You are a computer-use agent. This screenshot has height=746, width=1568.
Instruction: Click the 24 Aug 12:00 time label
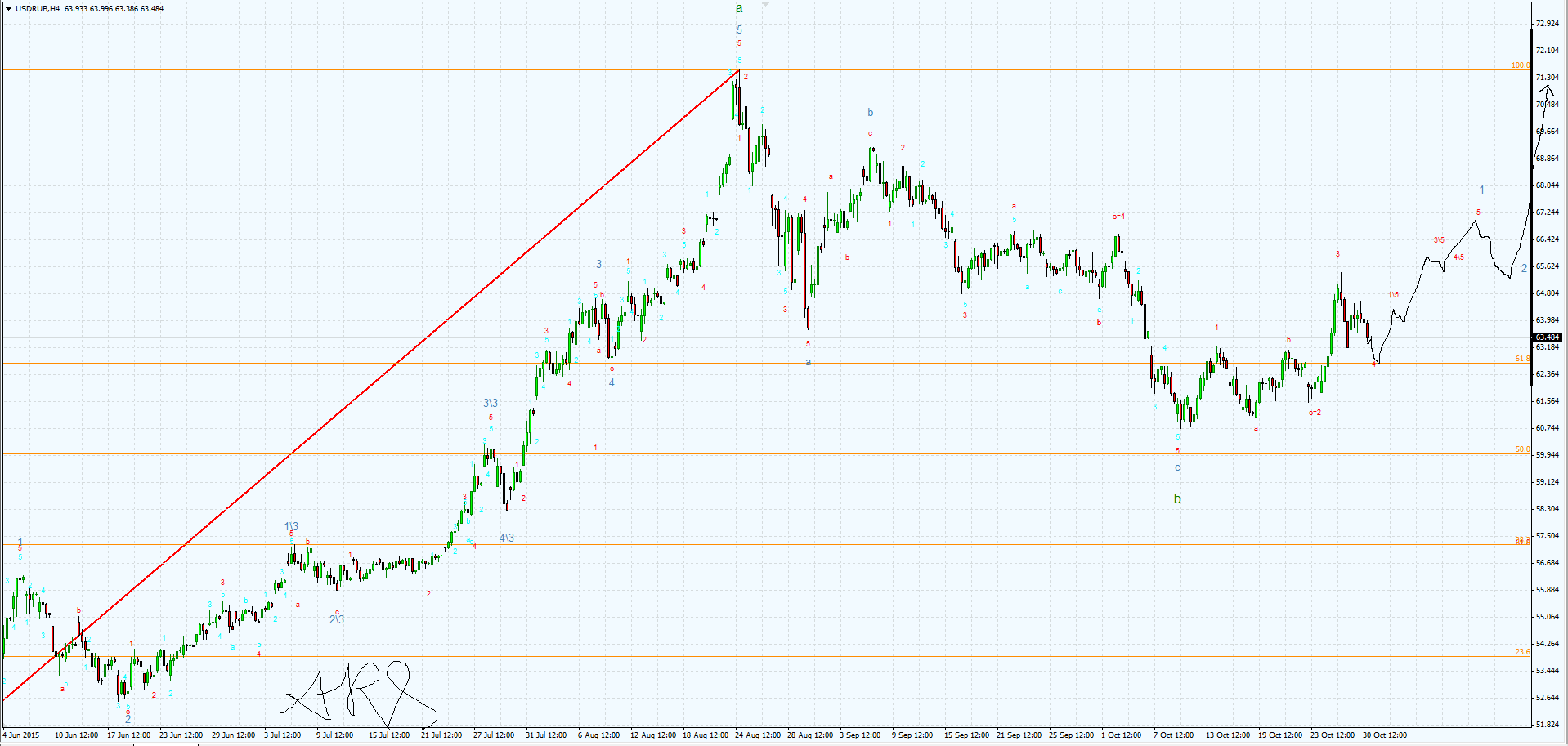[x=757, y=735]
